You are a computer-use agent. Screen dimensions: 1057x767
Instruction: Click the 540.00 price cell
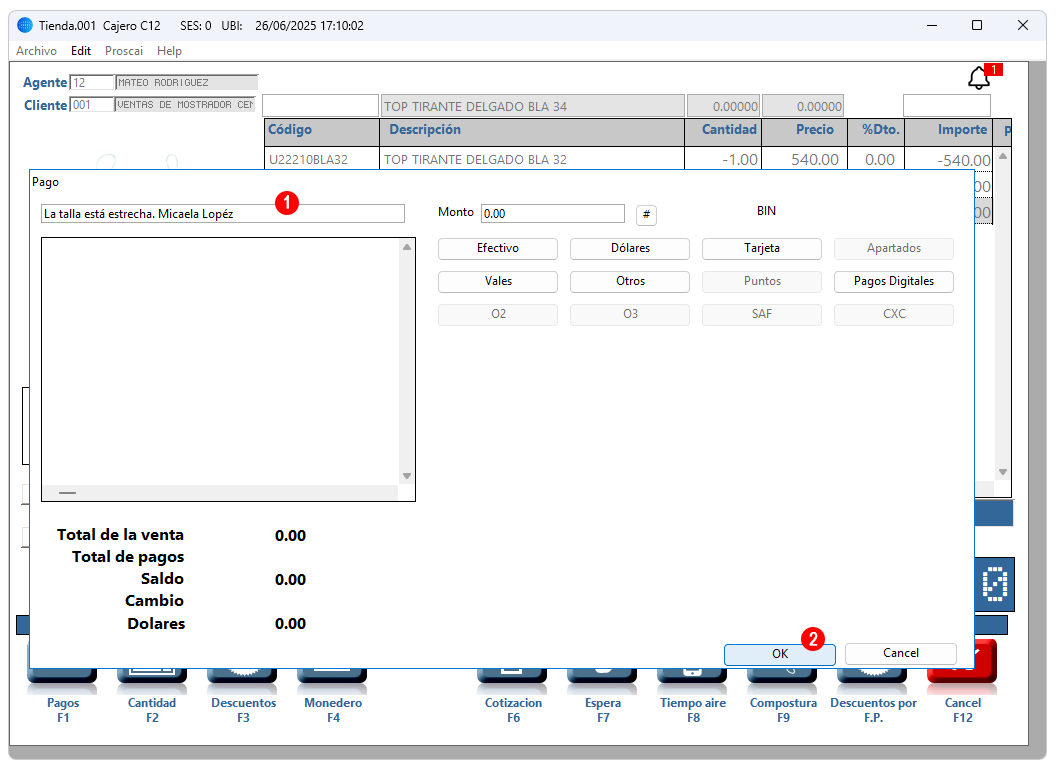point(804,160)
